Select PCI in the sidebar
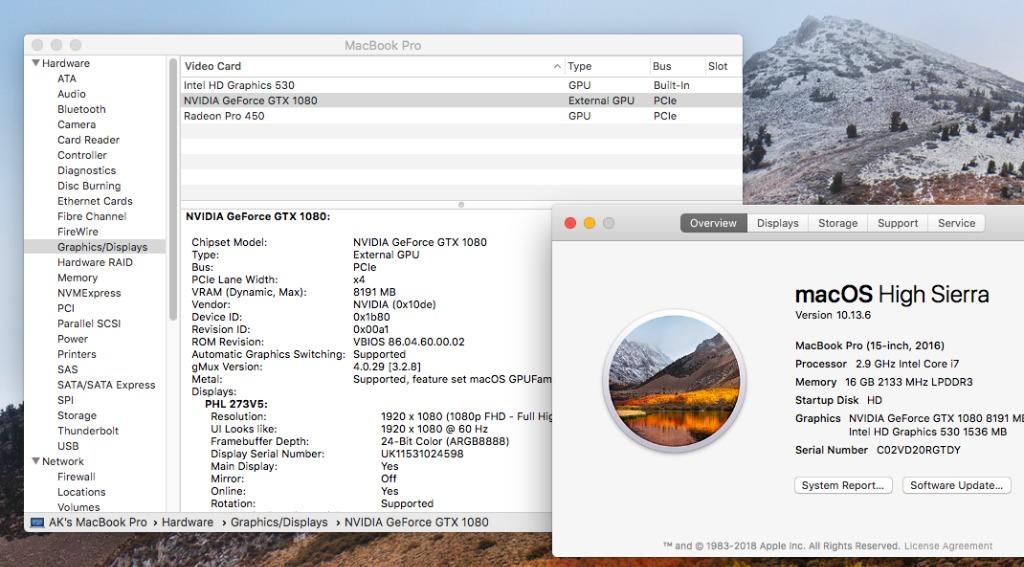The image size is (1024, 567). click(x=66, y=308)
